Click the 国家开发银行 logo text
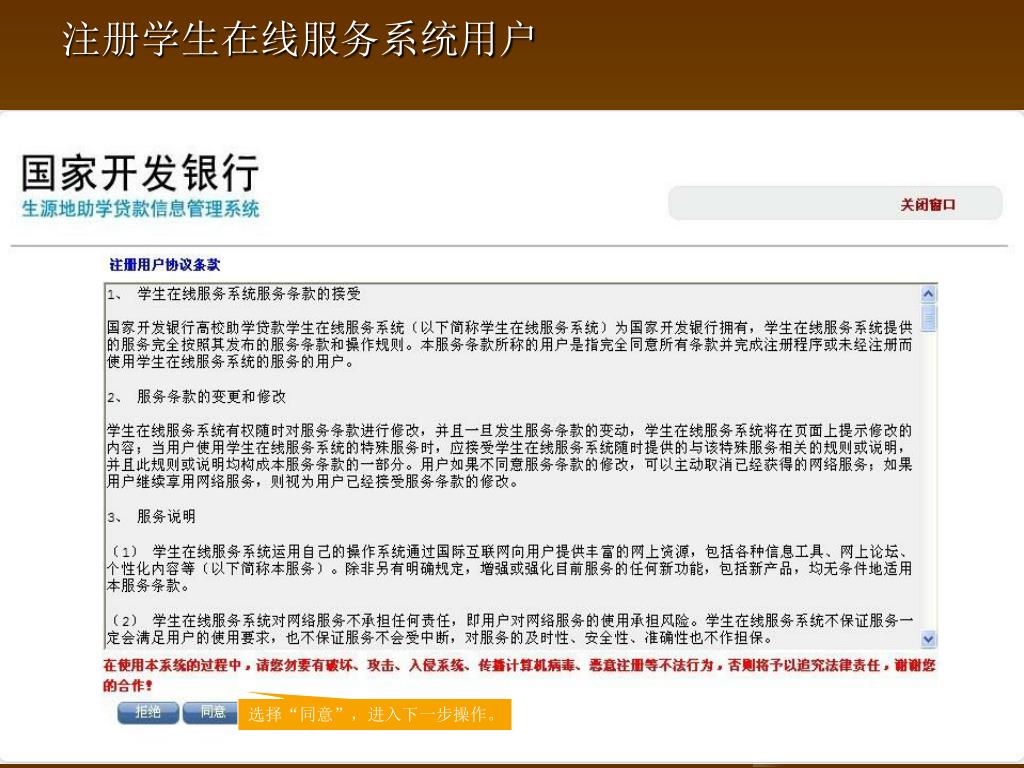Image resolution: width=1024 pixels, height=768 pixels. pos(140,173)
